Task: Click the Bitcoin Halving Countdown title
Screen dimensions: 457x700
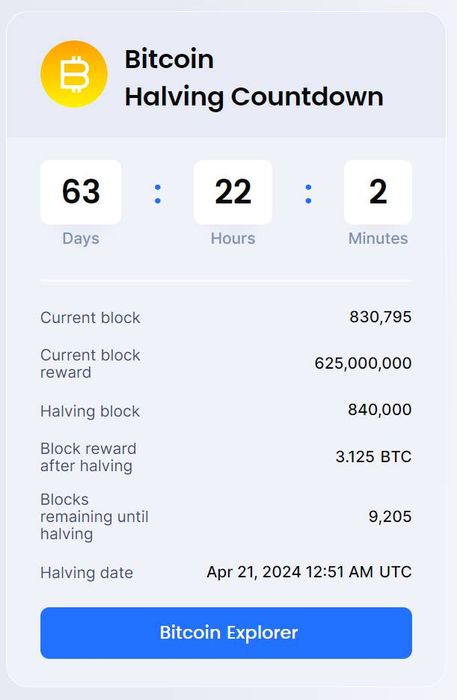Action: point(254,78)
